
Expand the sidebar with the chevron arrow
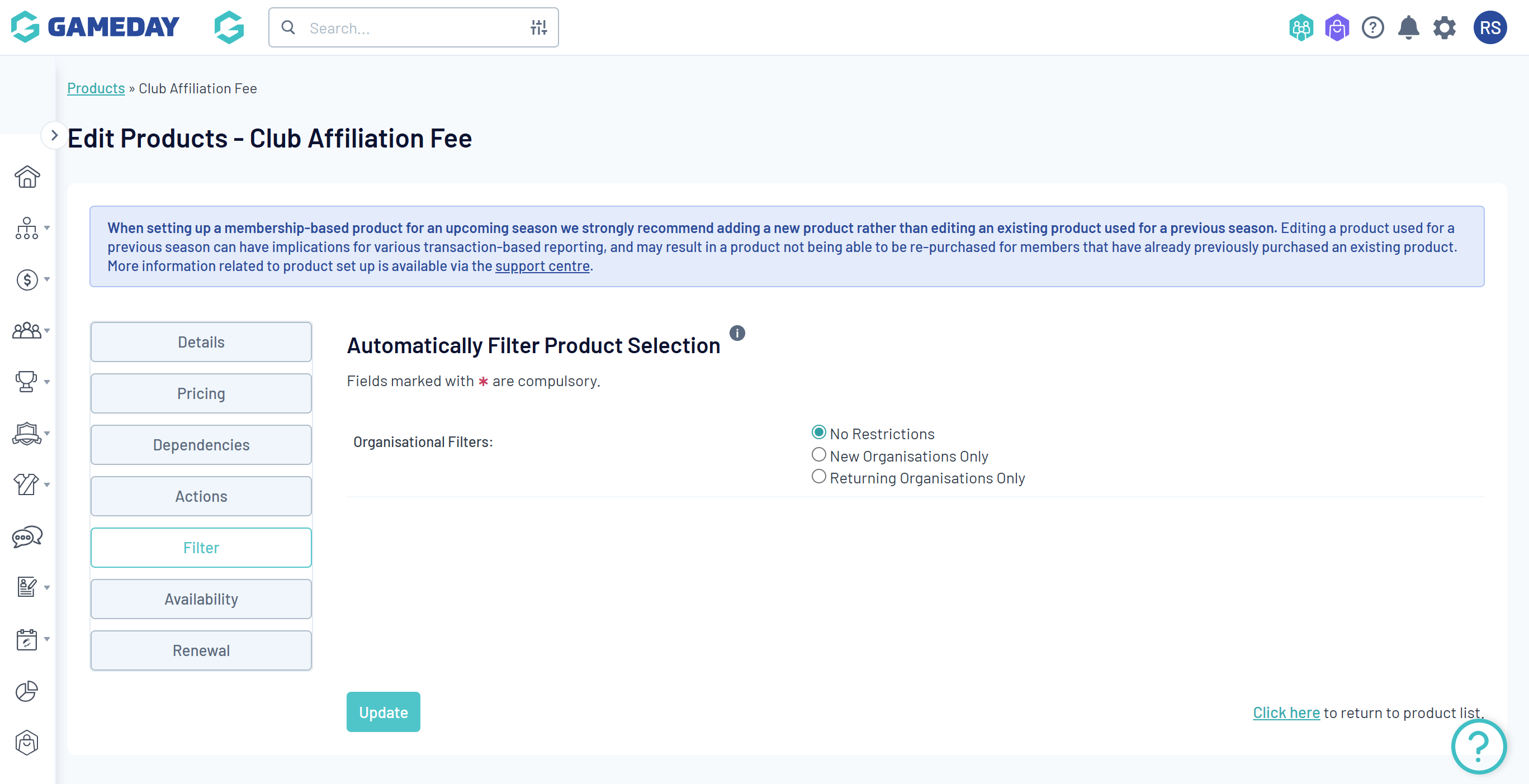pos(54,135)
